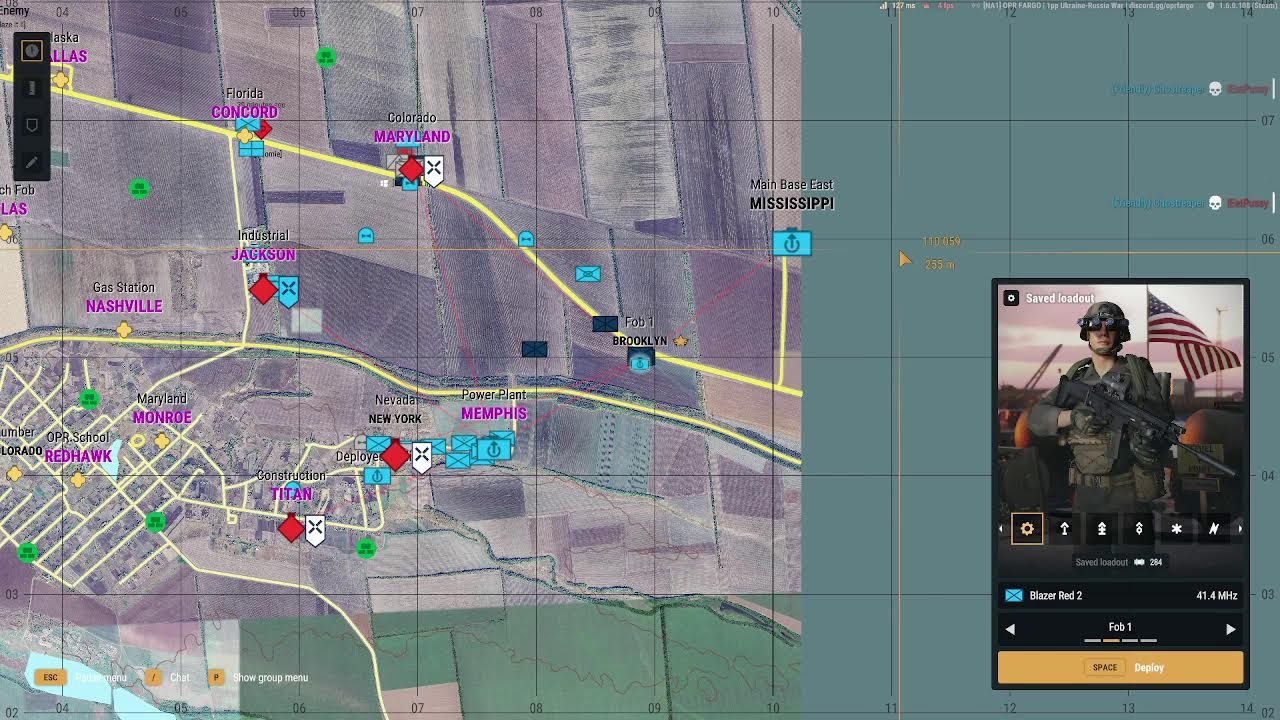Screen dimensions: 1280x720
Task: Click the spawn point page indicator dots
Action: 1120,640
